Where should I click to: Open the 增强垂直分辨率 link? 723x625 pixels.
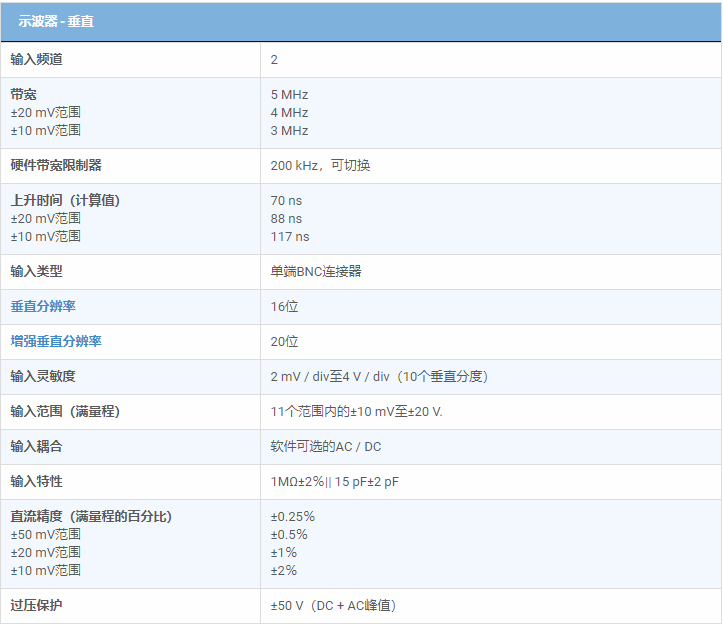[x=56, y=341]
